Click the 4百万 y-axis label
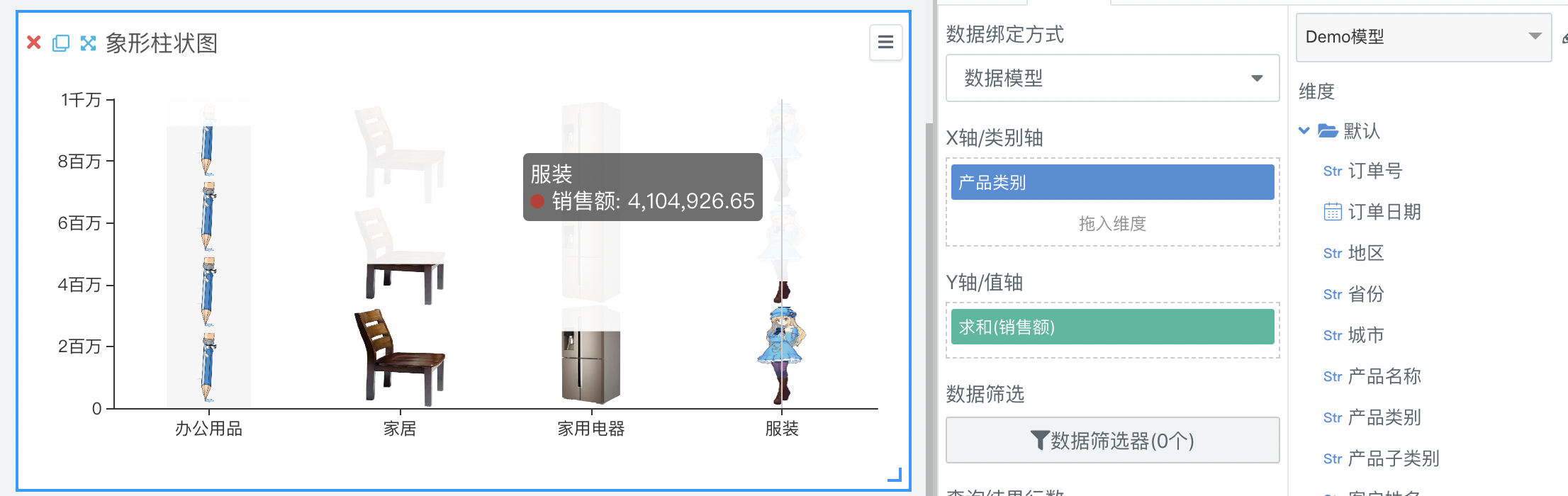This screenshot has width=1568, height=496. (x=79, y=285)
